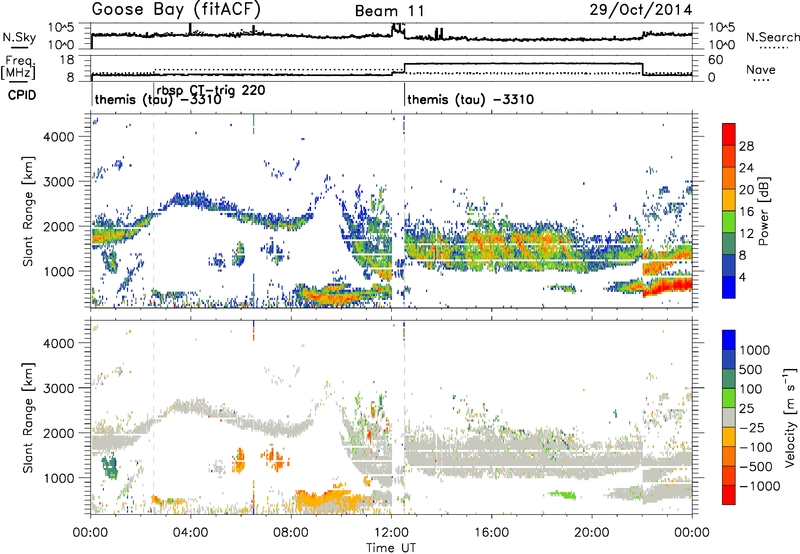Viewport: 800px width, 554px height.
Task: Click the 'CPID' row label
Action: pos(21,95)
